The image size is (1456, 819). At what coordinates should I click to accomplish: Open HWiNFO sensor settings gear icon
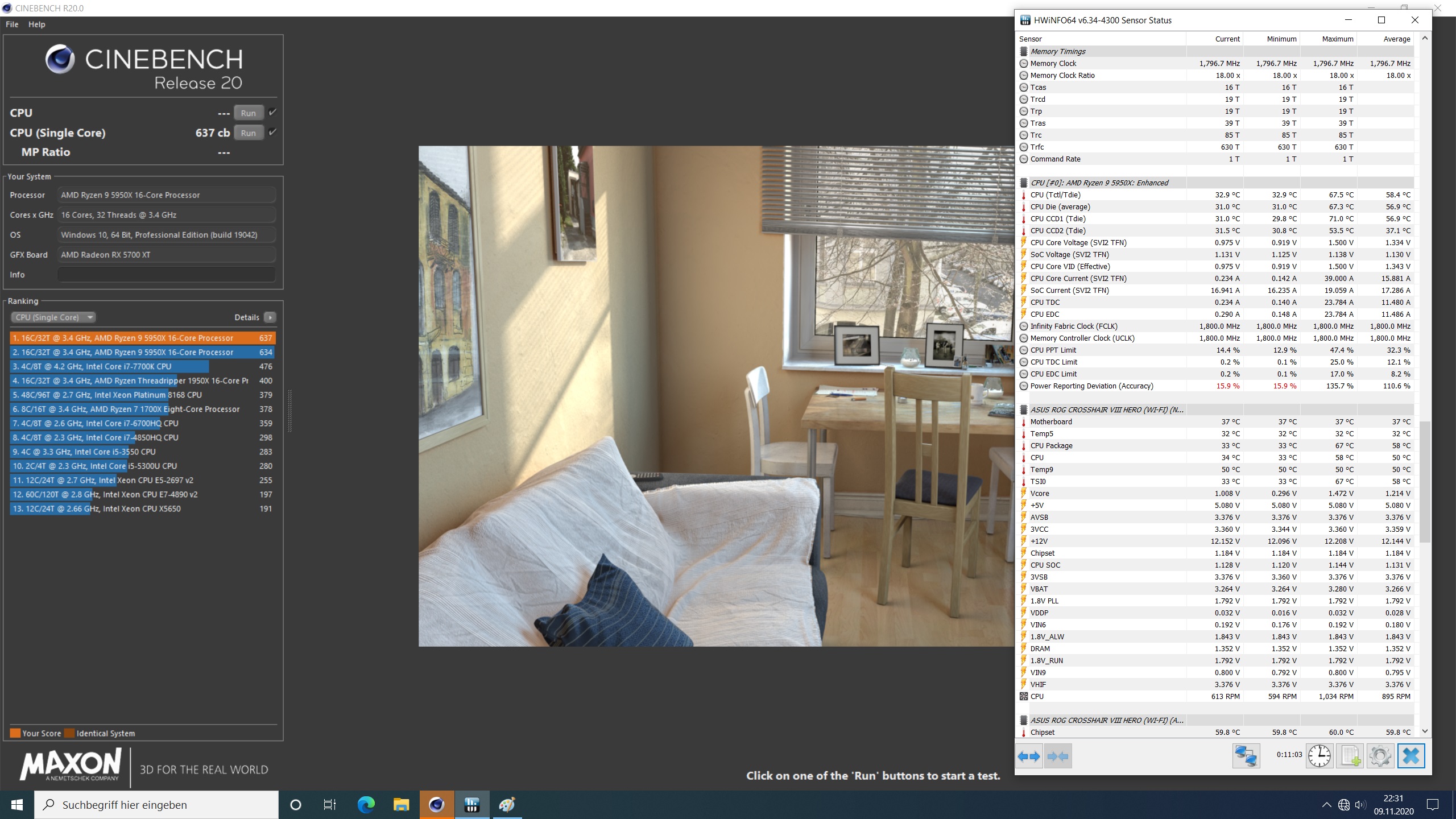pyautogui.click(x=1380, y=756)
